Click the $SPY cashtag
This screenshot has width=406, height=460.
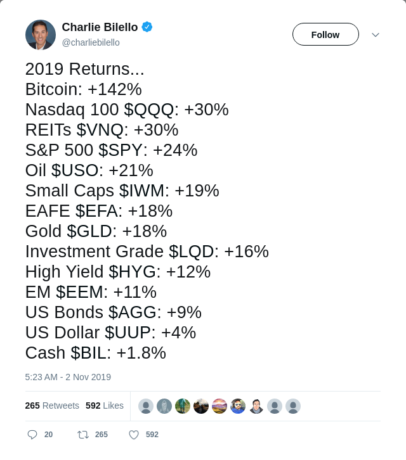click(x=122, y=150)
